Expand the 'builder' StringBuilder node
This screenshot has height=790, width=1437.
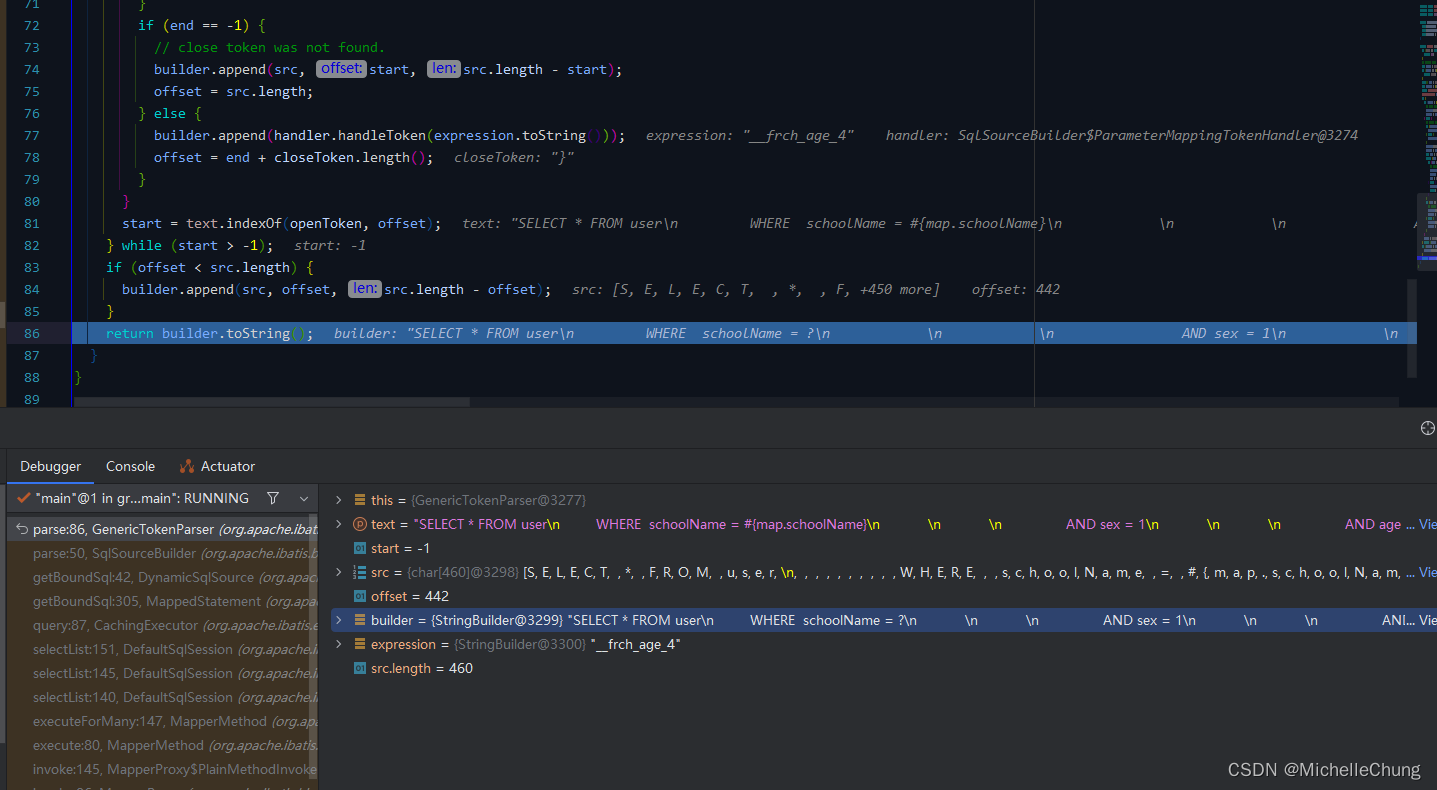point(338,620)
